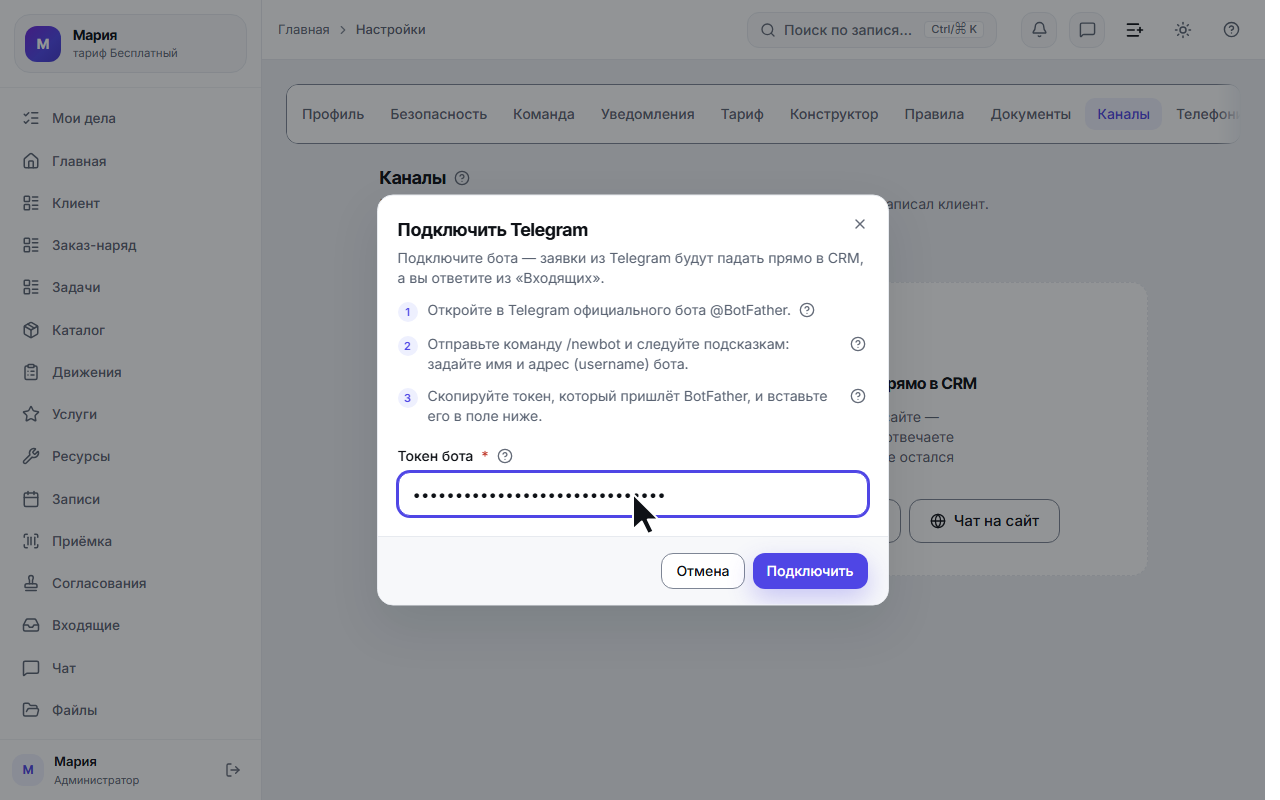Switch to Уведомления tab
The height and width of the screenshot is (800, 1280).
648,114
